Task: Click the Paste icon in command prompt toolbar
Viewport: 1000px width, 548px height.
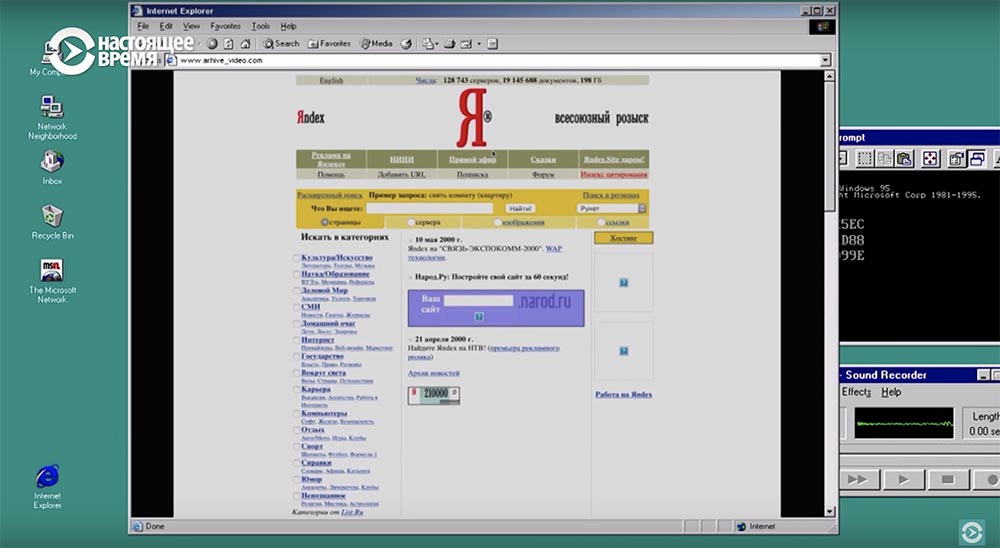Action: click(x=904, y=159)
